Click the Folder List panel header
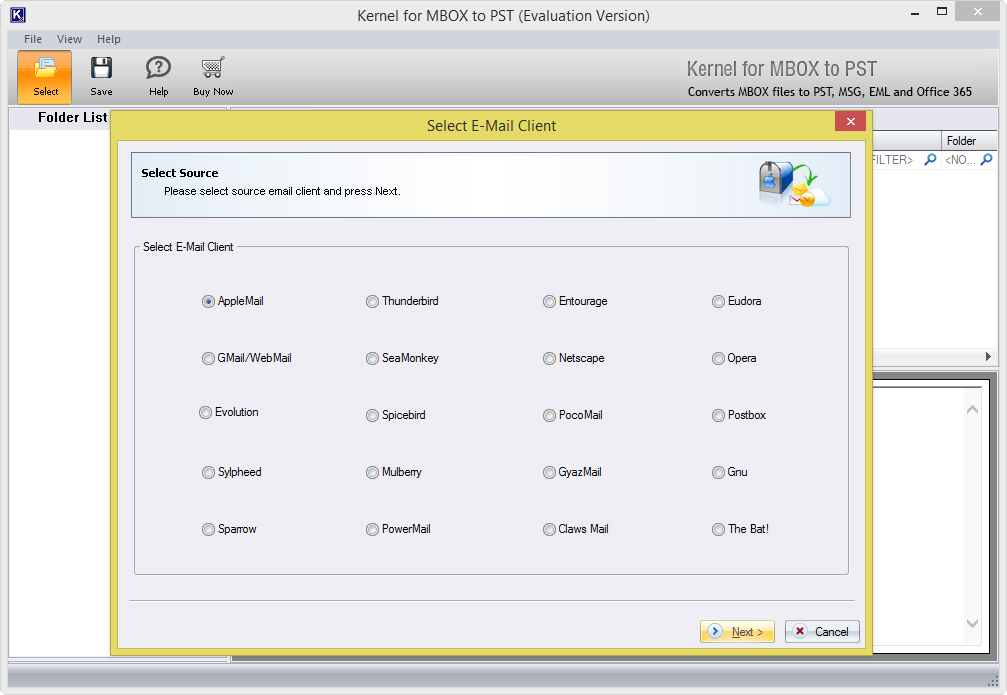Viewport: 1007px width, 695px height. (x=72, y=118)
